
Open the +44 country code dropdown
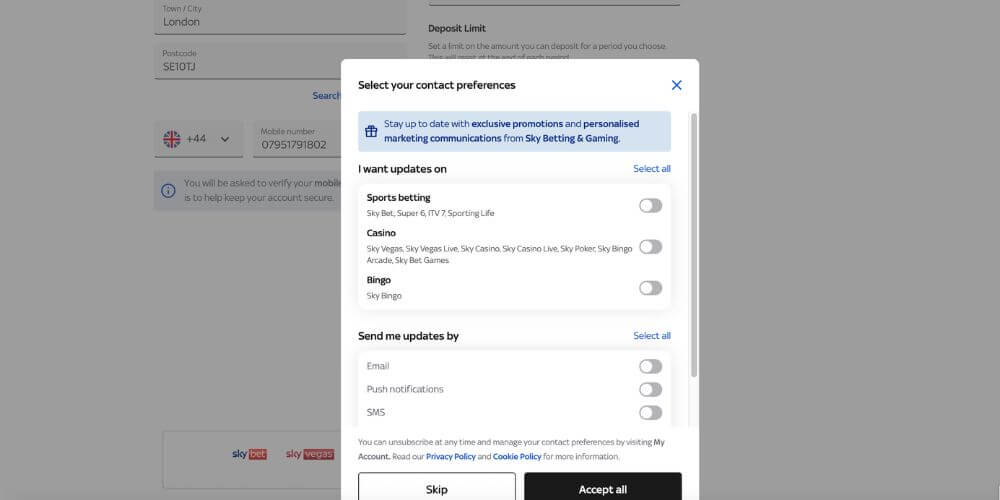coord(224,139)
